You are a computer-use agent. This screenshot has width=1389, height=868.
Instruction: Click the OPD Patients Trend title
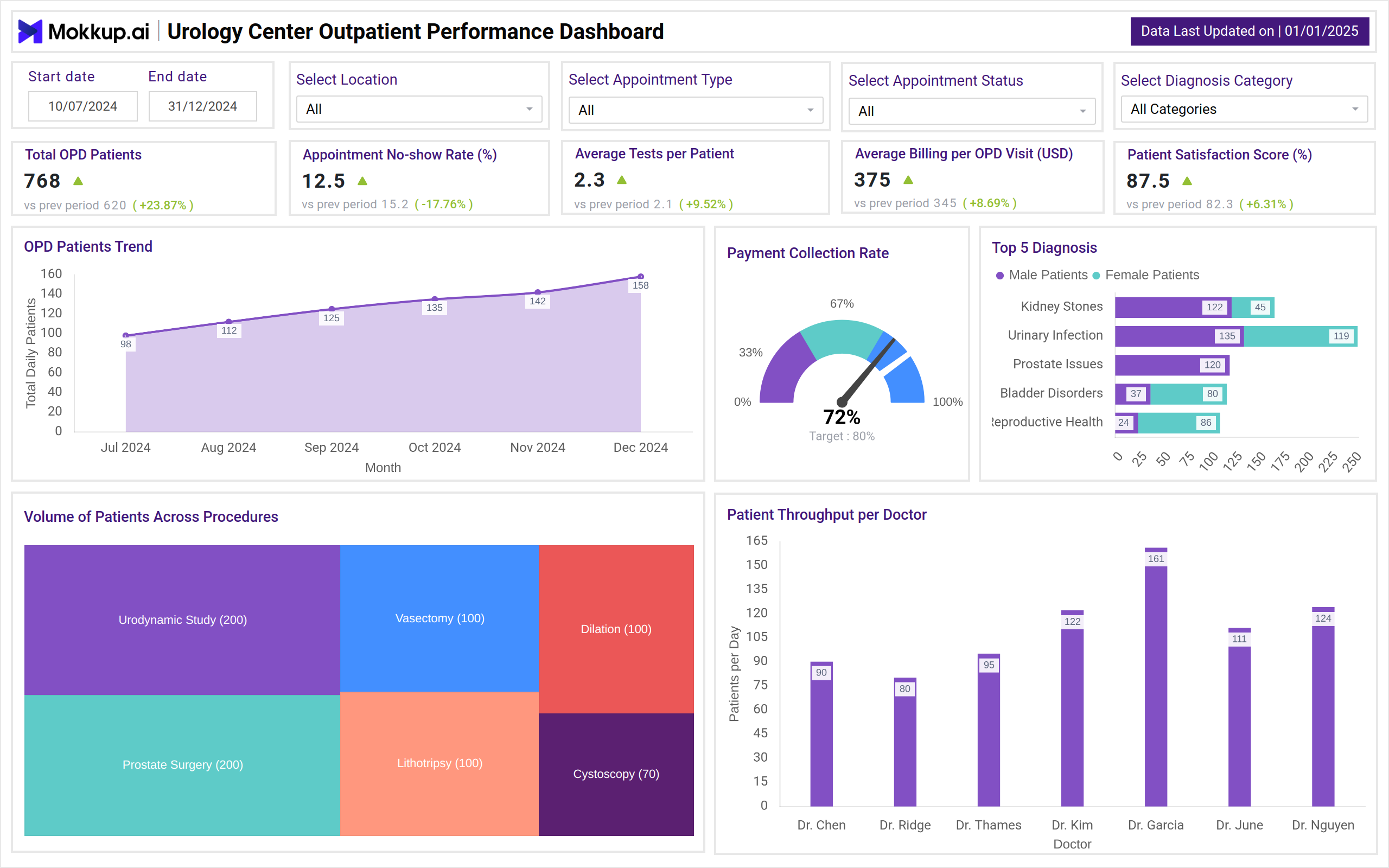click(88, 247)
